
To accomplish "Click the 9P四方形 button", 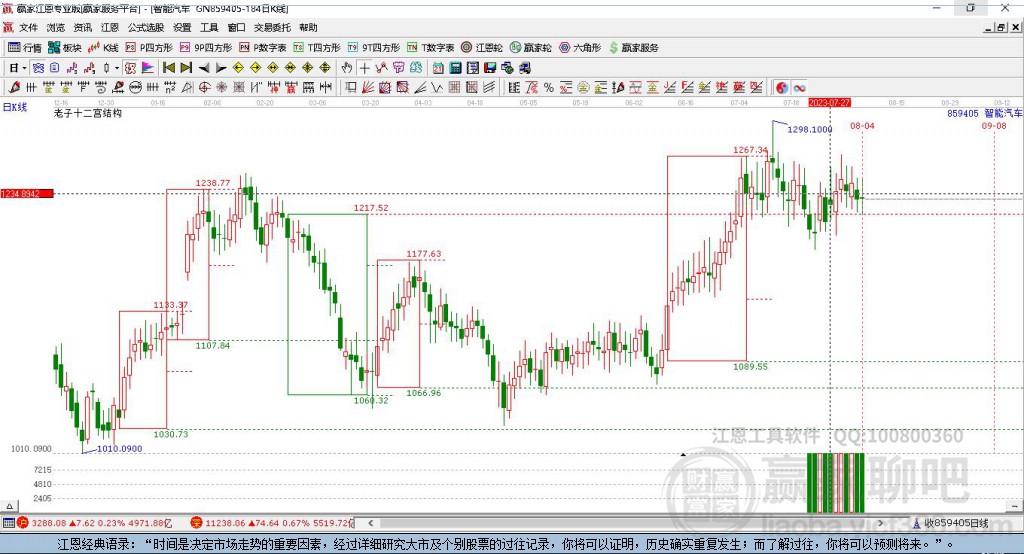I will coord(206,48).
